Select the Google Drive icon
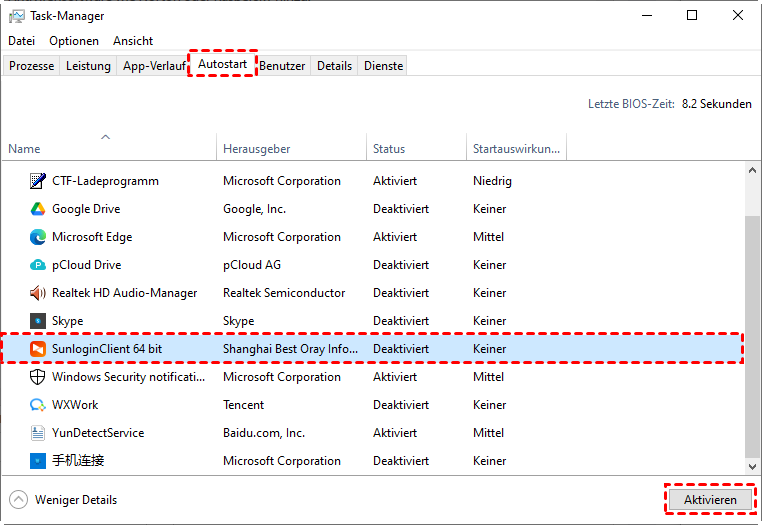The image size is (762, 525). [37, 209]
